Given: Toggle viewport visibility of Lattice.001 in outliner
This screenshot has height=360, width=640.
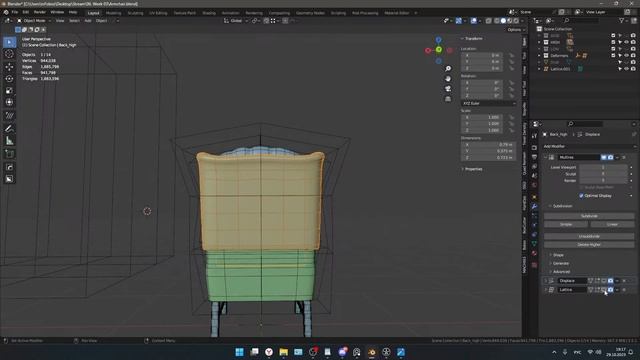Looking at the screenshot, I should click(x=627, y=69).
